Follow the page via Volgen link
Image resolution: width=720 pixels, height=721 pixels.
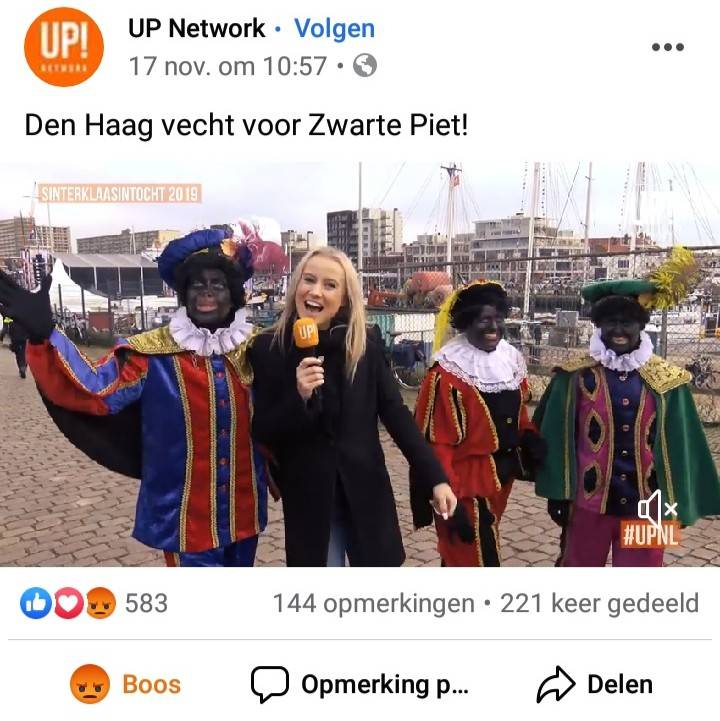pos(335,29)
